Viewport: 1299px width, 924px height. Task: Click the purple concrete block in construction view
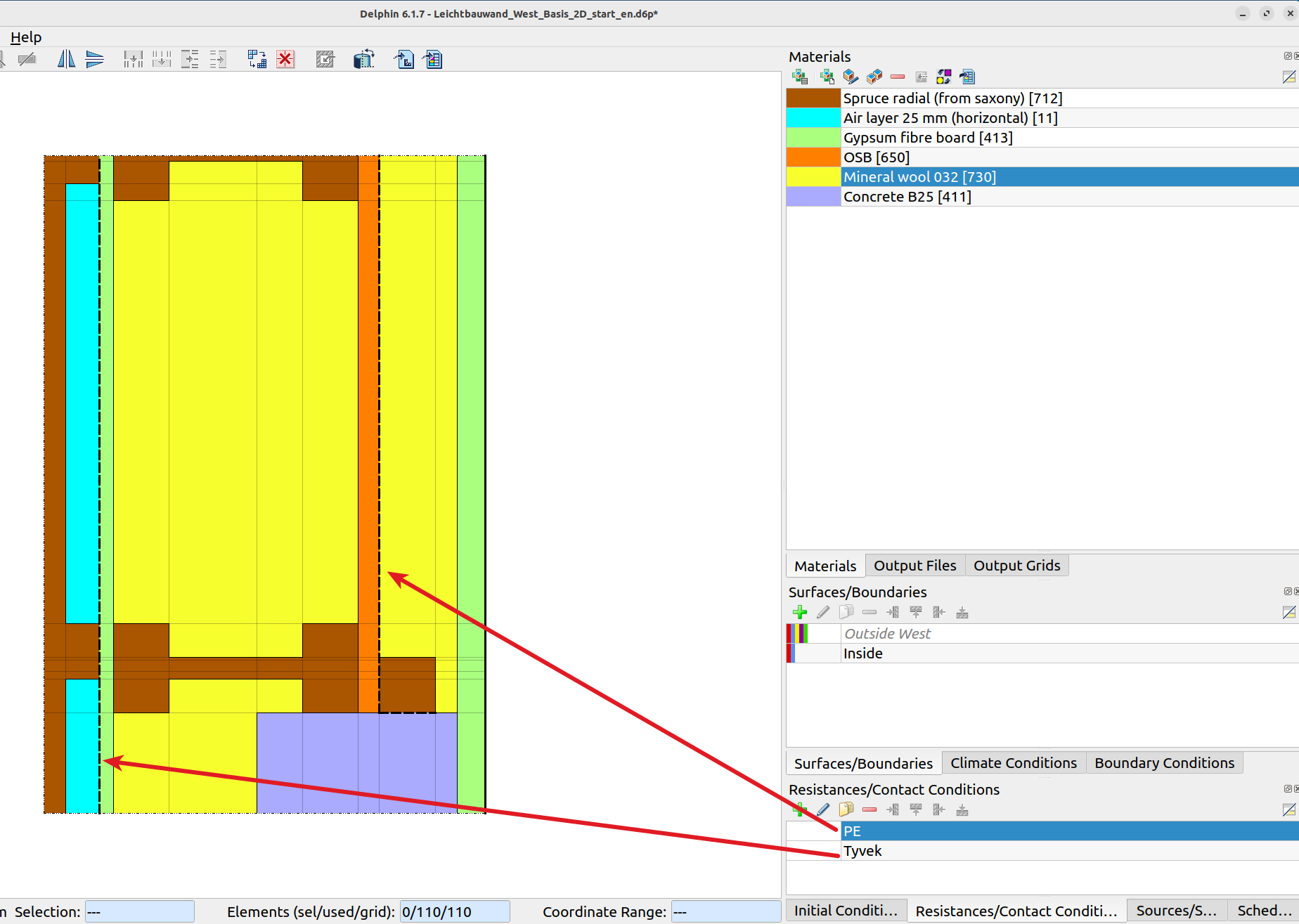coord(356,763)
